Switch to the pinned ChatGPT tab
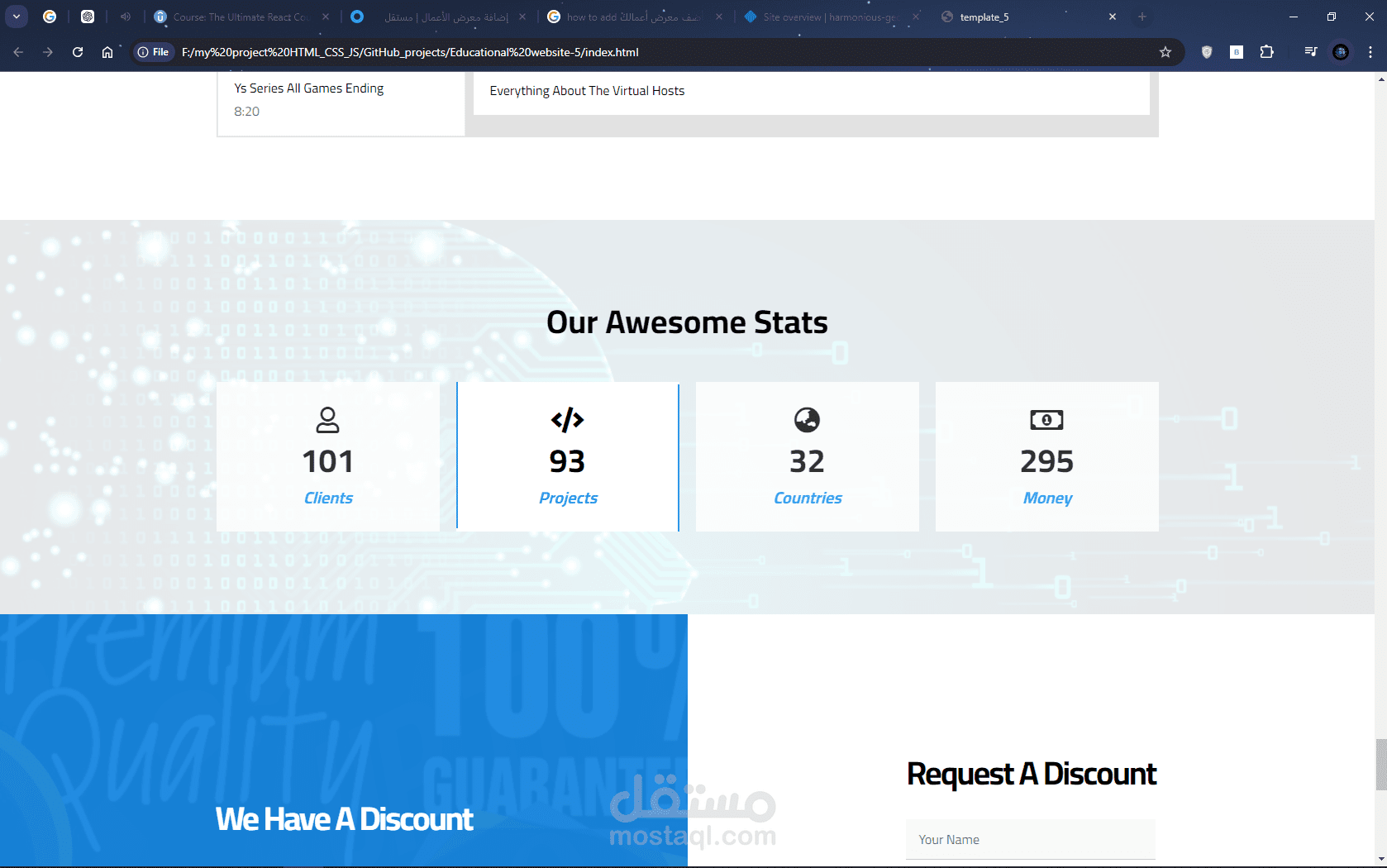 click(88, 17)
